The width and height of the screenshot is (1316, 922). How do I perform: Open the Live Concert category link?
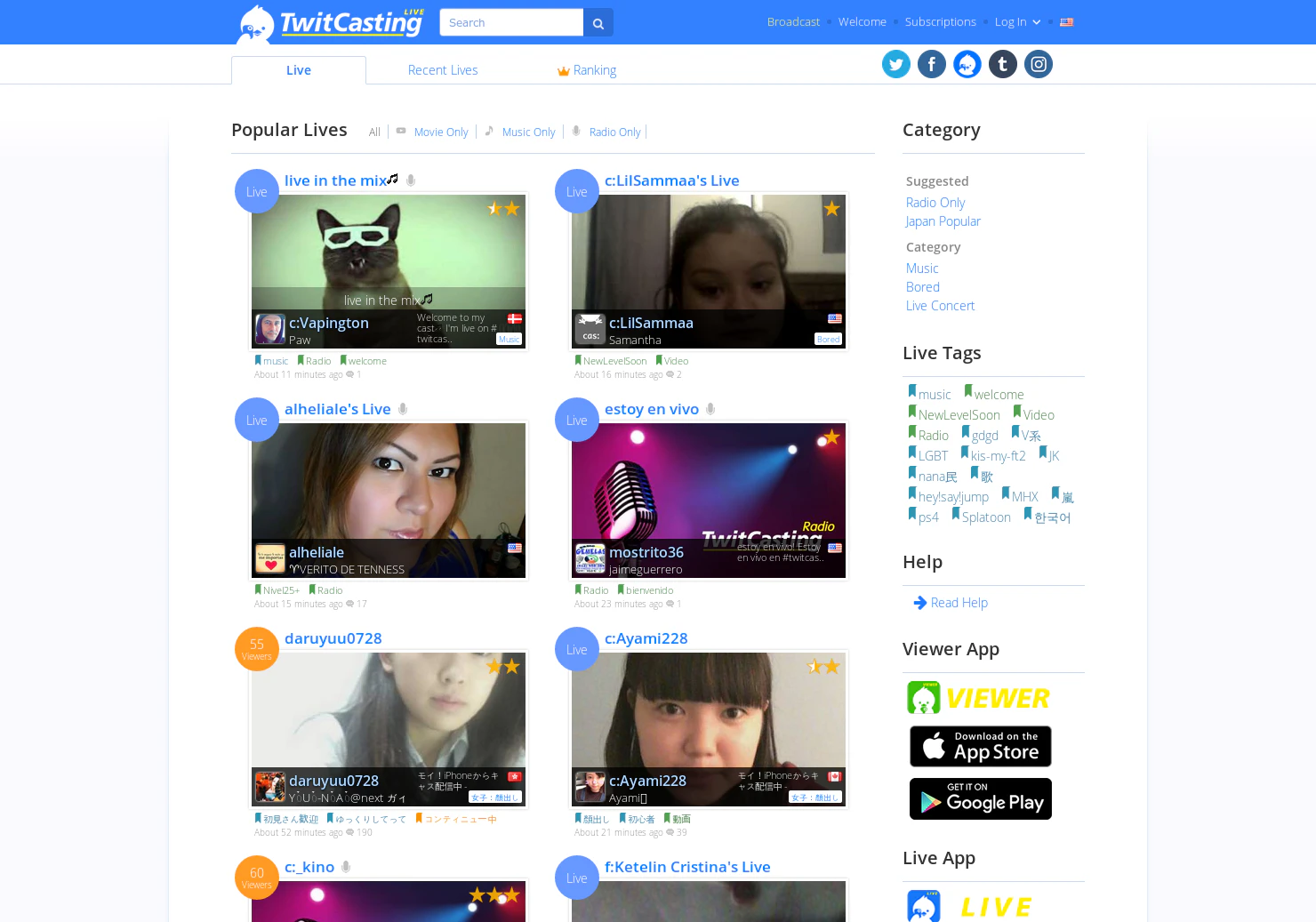(x=940, y=306)
